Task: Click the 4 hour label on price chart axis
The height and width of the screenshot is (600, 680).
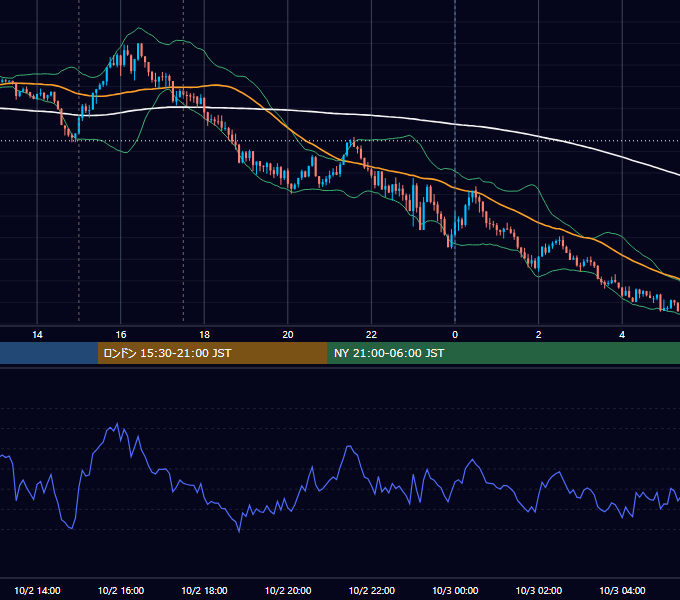Action: [622, 335]
